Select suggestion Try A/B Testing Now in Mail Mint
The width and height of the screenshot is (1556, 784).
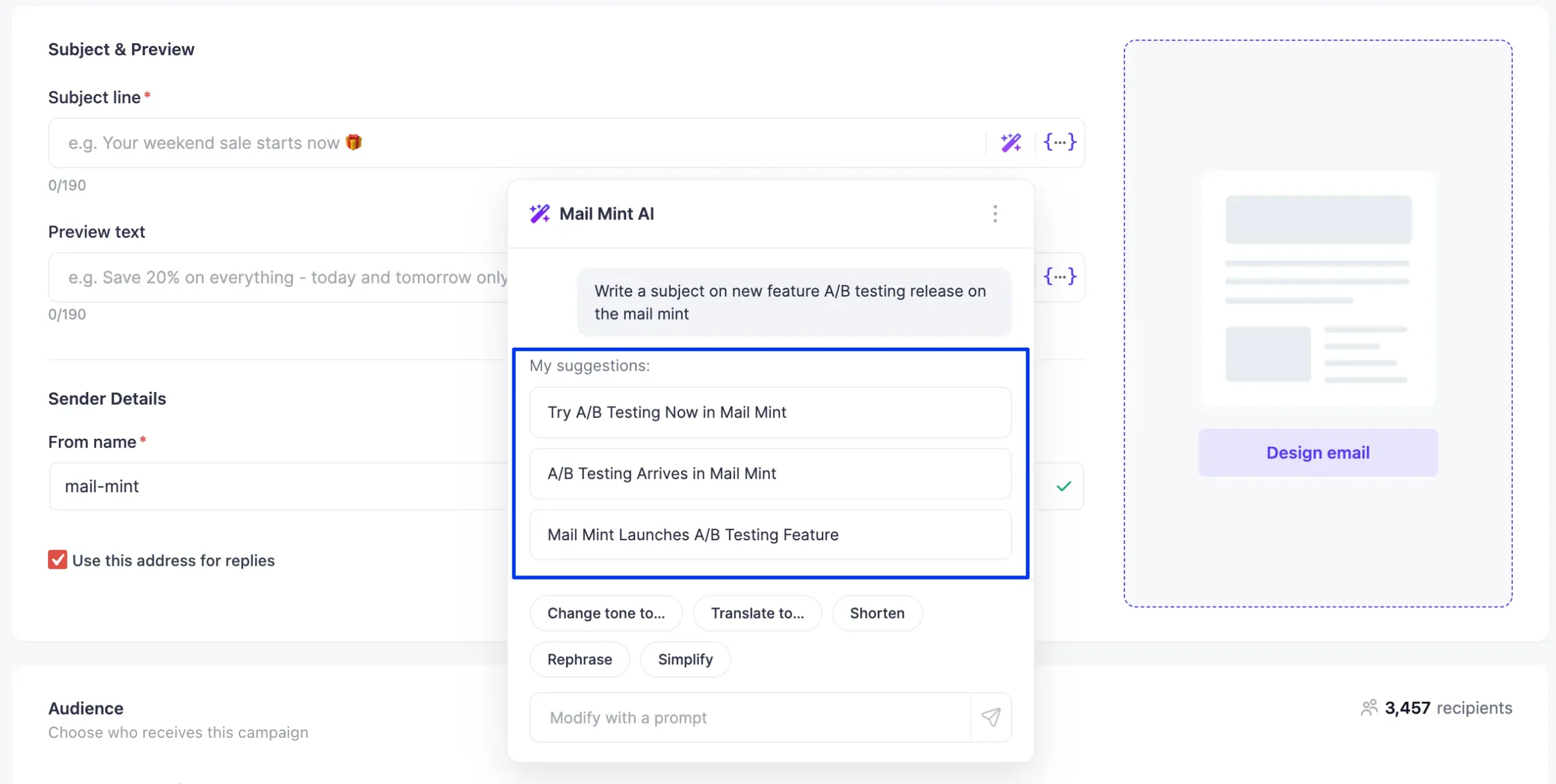[770, 412]
